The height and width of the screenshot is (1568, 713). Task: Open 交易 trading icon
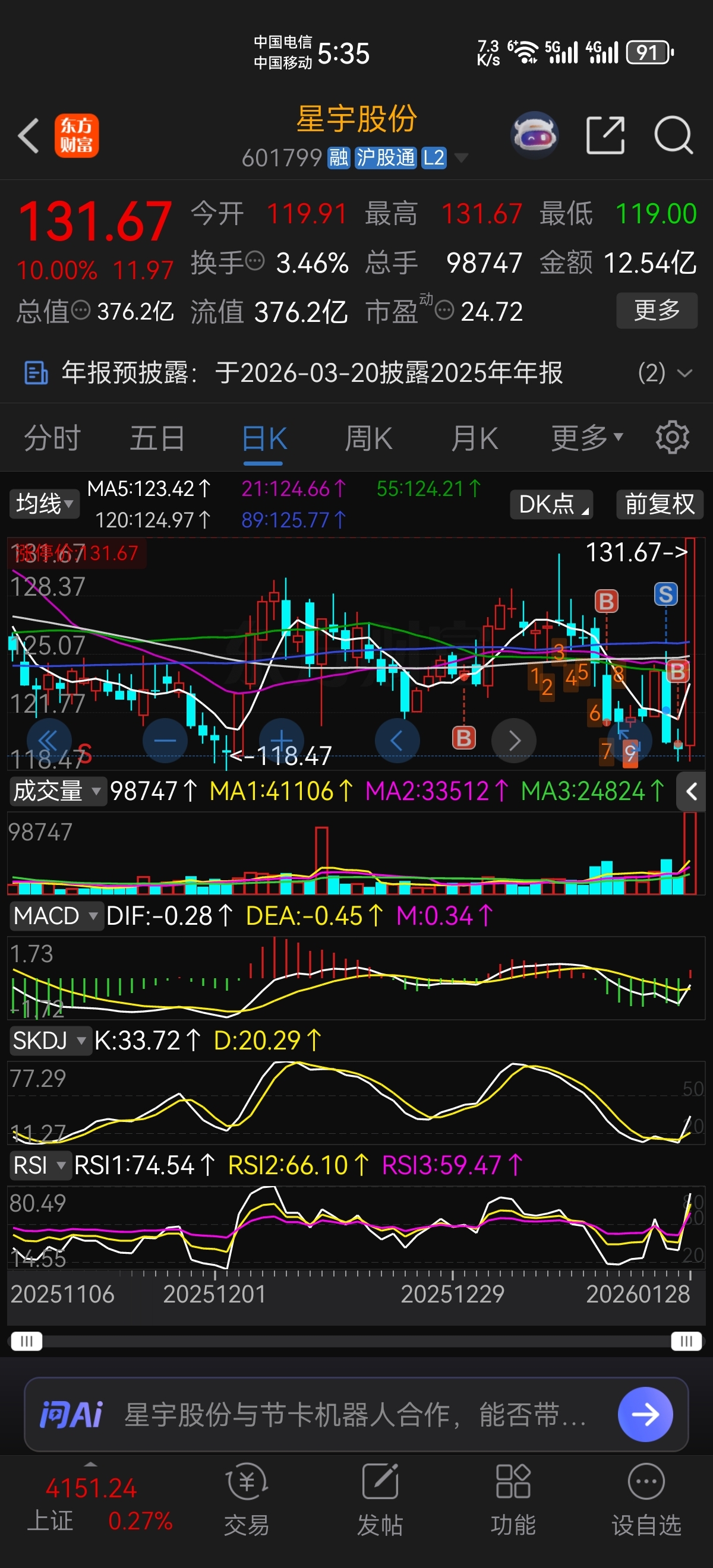[x=247, y=1499]
